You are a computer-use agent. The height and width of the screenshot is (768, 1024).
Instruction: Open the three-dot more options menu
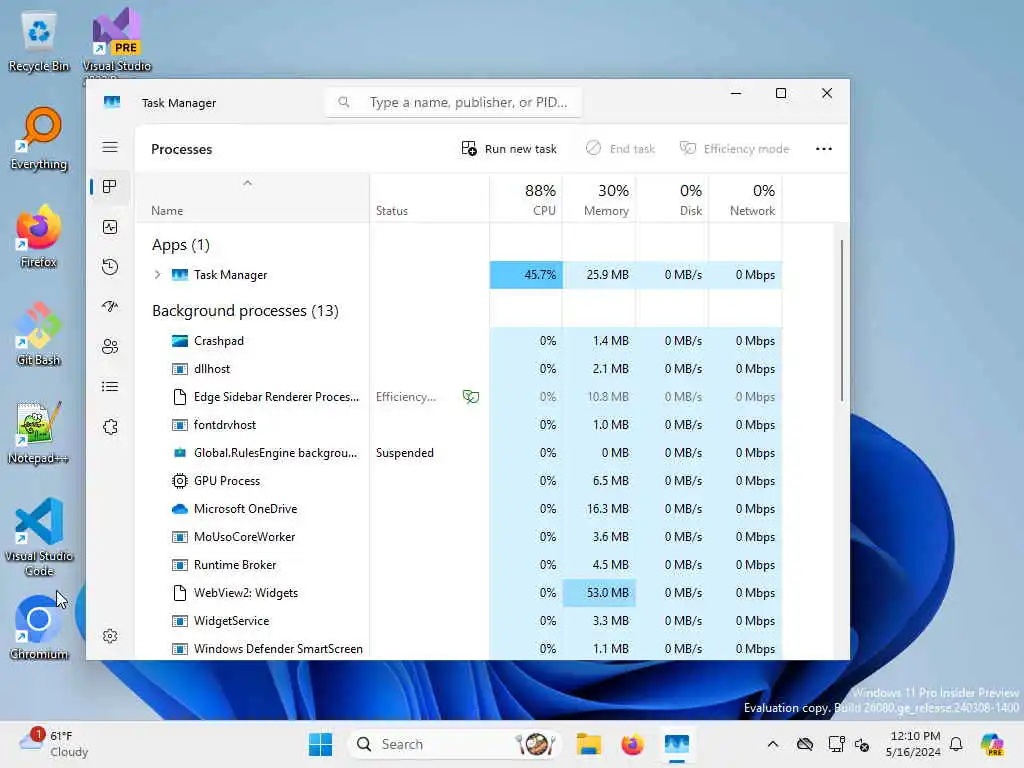coord(824,149)
